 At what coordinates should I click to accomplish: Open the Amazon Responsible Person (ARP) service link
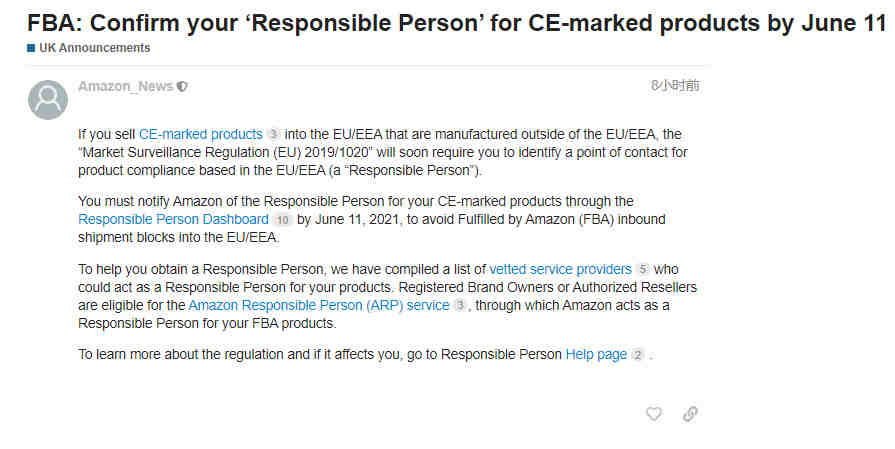pos(319,306)
